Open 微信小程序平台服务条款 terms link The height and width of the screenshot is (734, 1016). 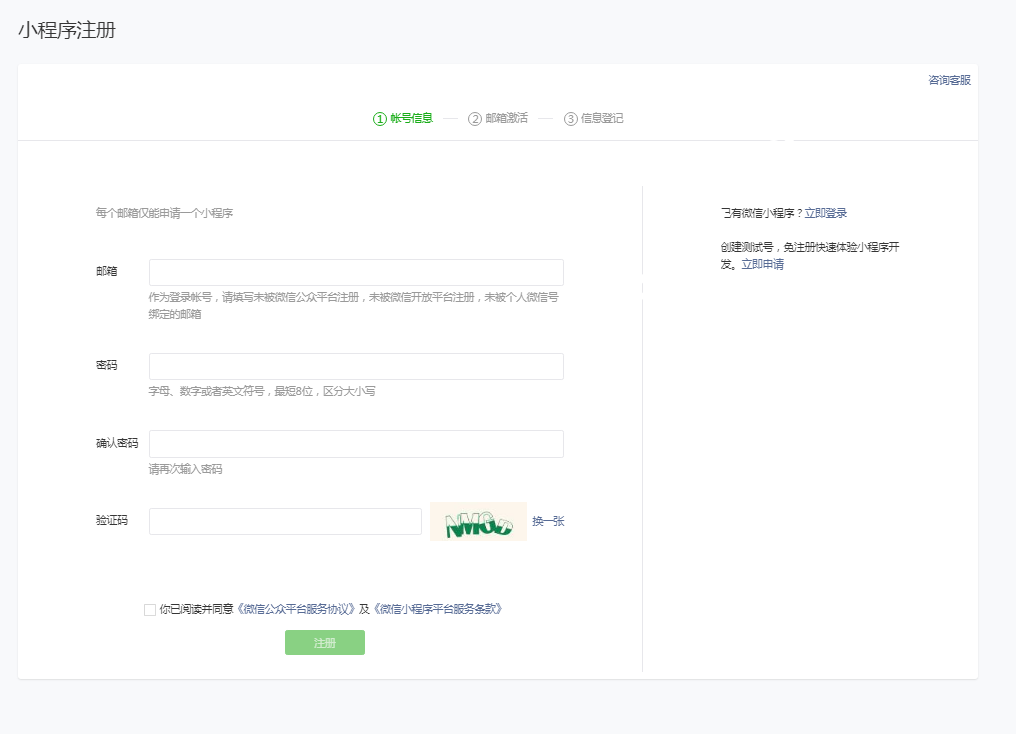437,609
